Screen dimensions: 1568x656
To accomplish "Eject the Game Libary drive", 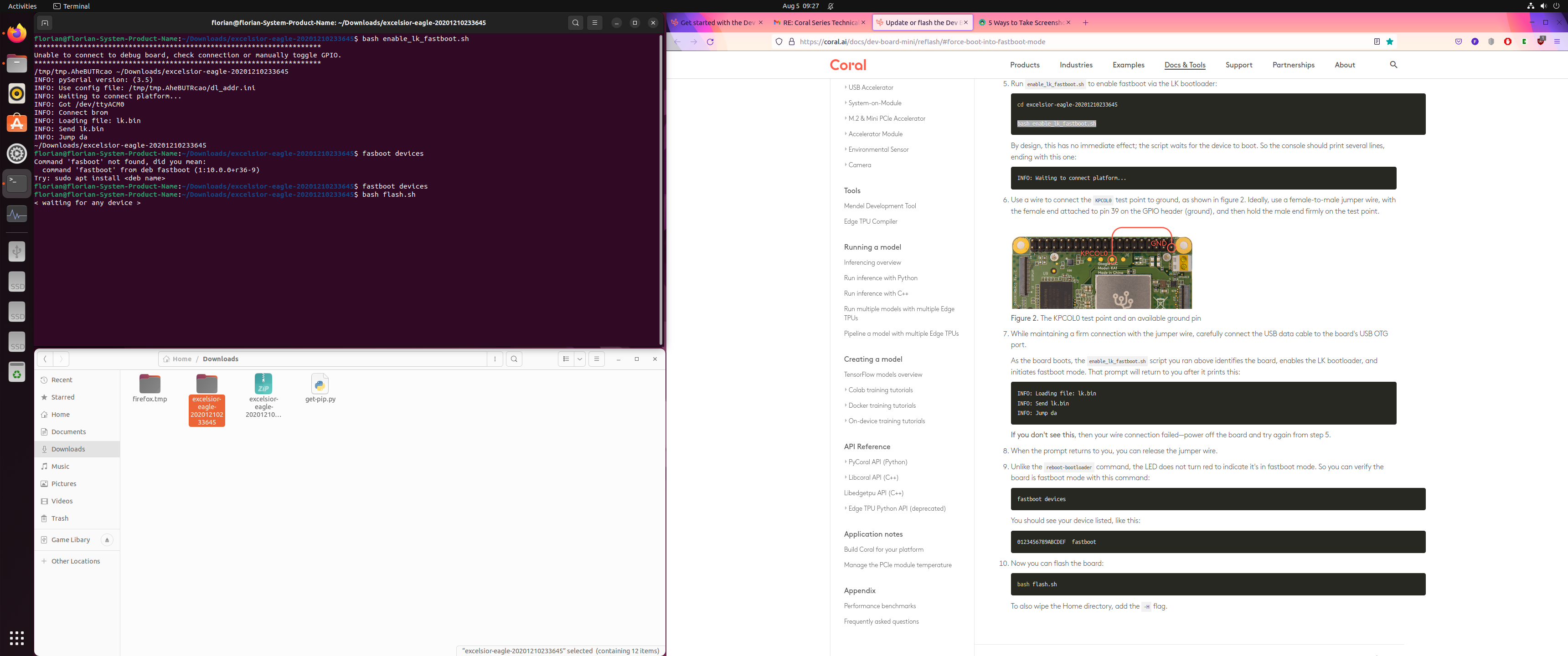I will 107,540.
